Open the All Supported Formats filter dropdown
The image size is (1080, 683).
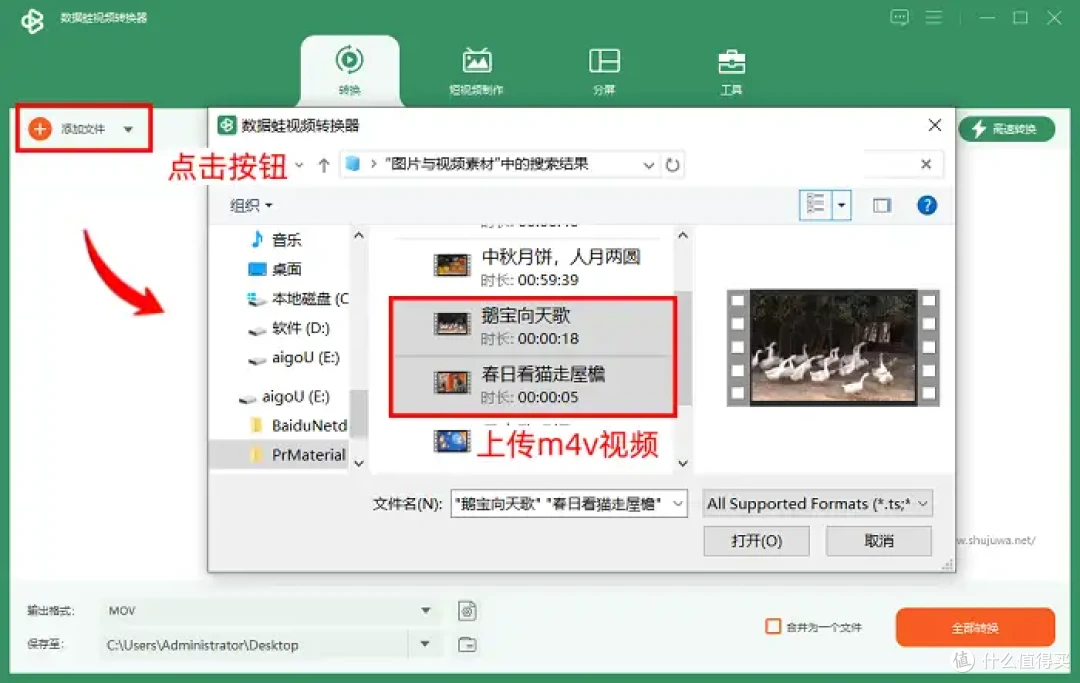818,504
